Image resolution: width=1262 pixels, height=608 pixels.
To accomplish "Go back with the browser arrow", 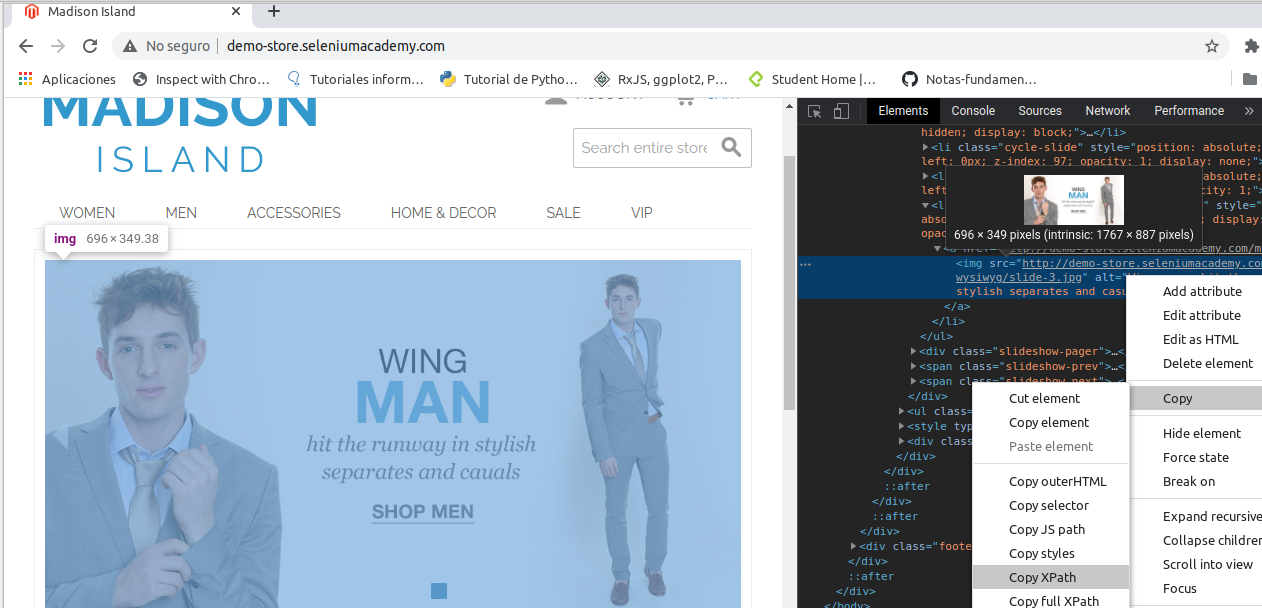I will tap(26, 46).
